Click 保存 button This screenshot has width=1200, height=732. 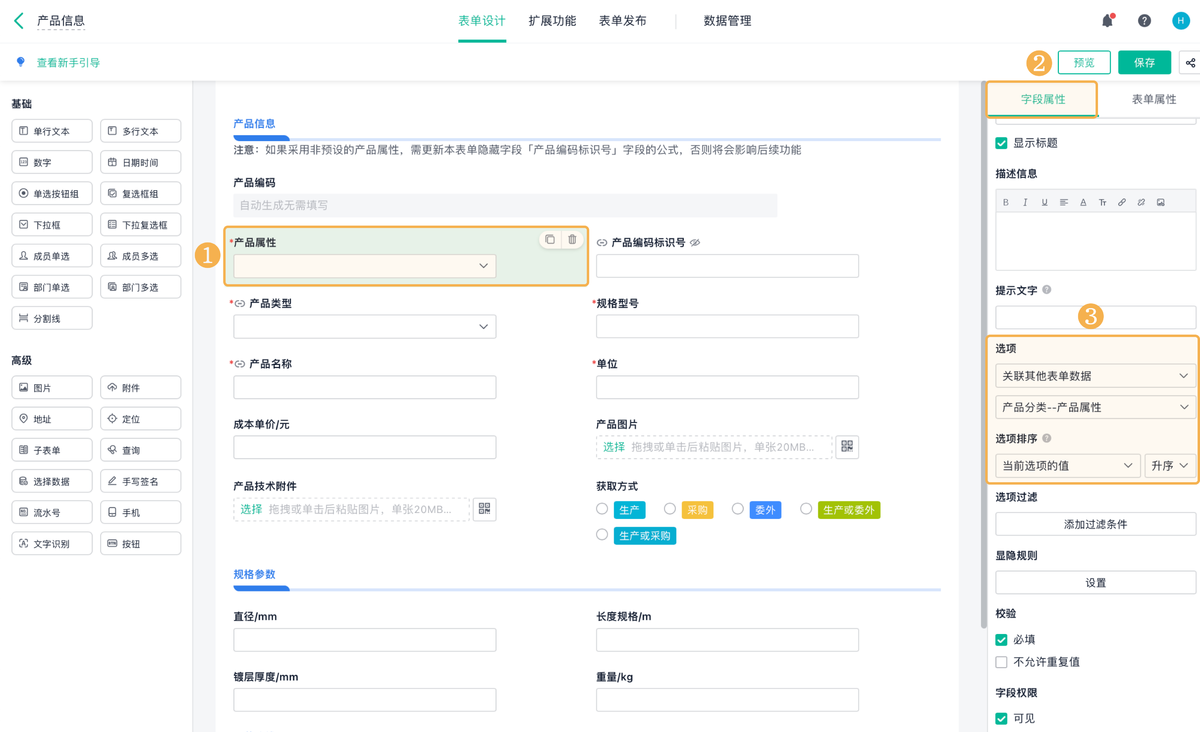tap(1145, 63)
